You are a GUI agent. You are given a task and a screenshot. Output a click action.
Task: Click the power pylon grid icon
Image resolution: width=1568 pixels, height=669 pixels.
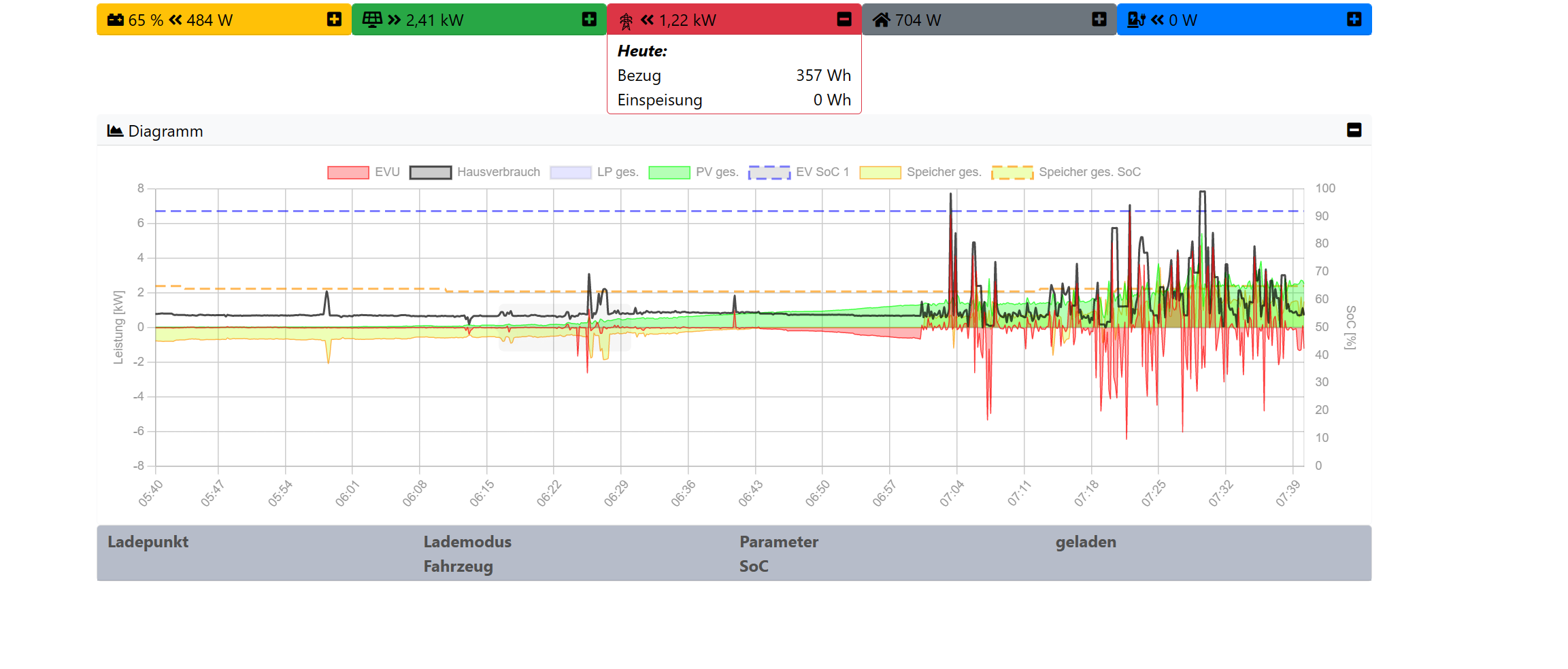pyautogui.click(x=626, y=21)
